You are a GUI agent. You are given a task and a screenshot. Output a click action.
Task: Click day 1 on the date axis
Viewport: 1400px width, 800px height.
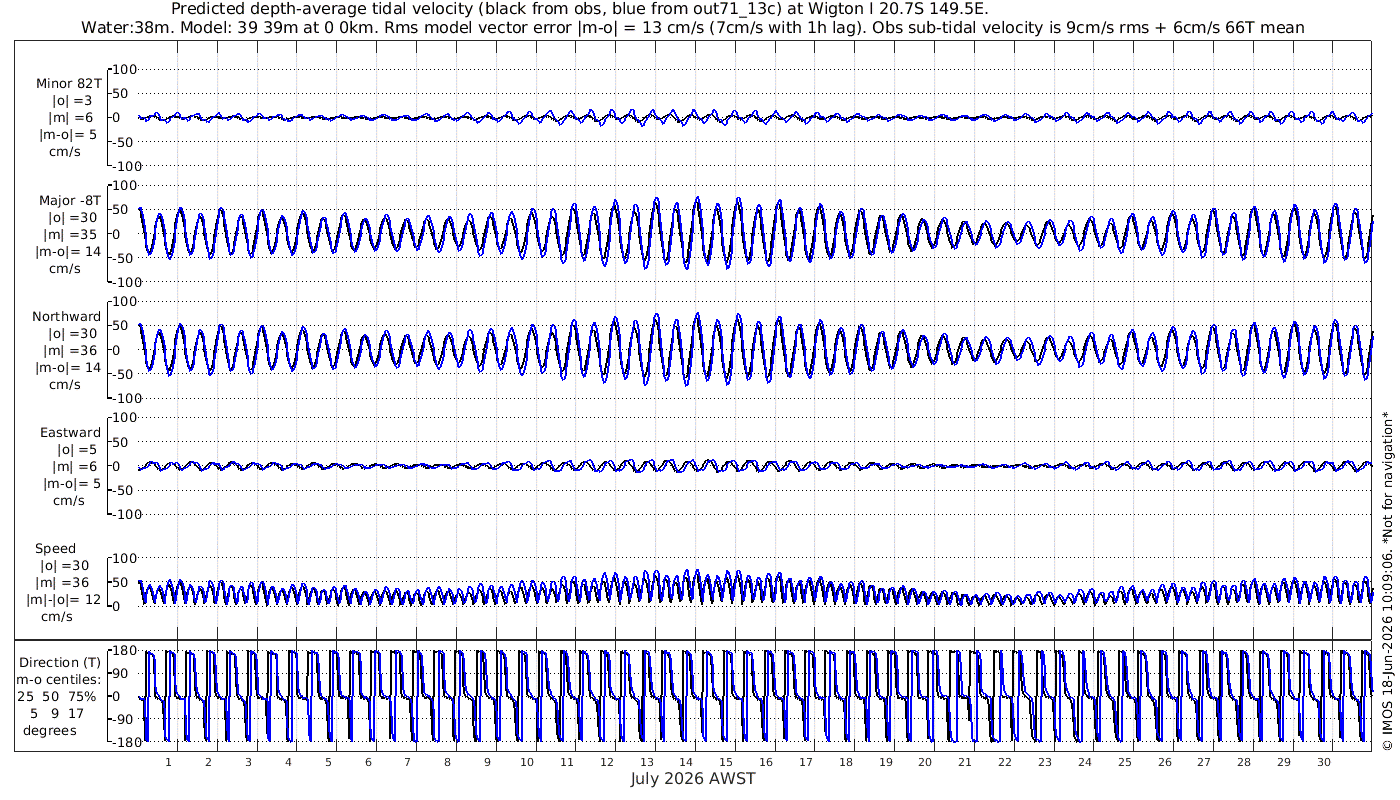[x=168, y=761]
